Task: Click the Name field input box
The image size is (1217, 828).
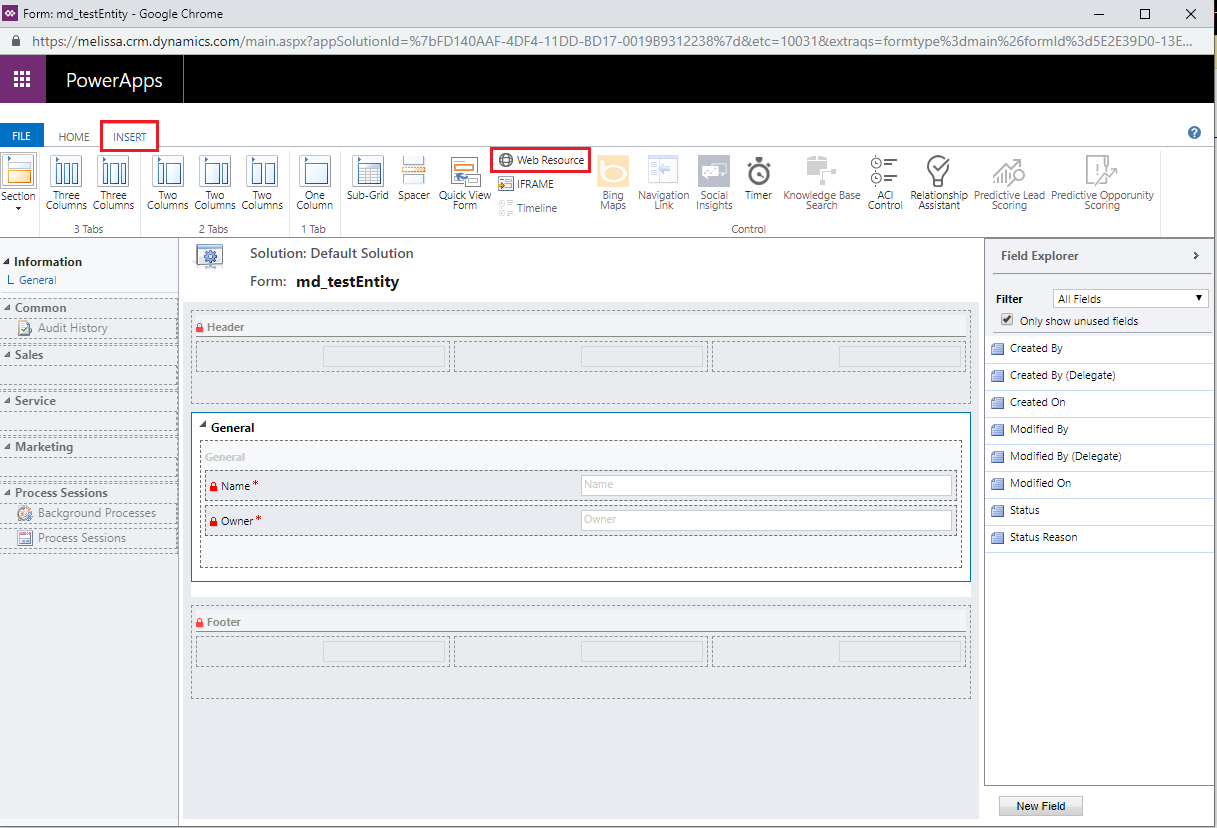Action: tap(766, 485)
